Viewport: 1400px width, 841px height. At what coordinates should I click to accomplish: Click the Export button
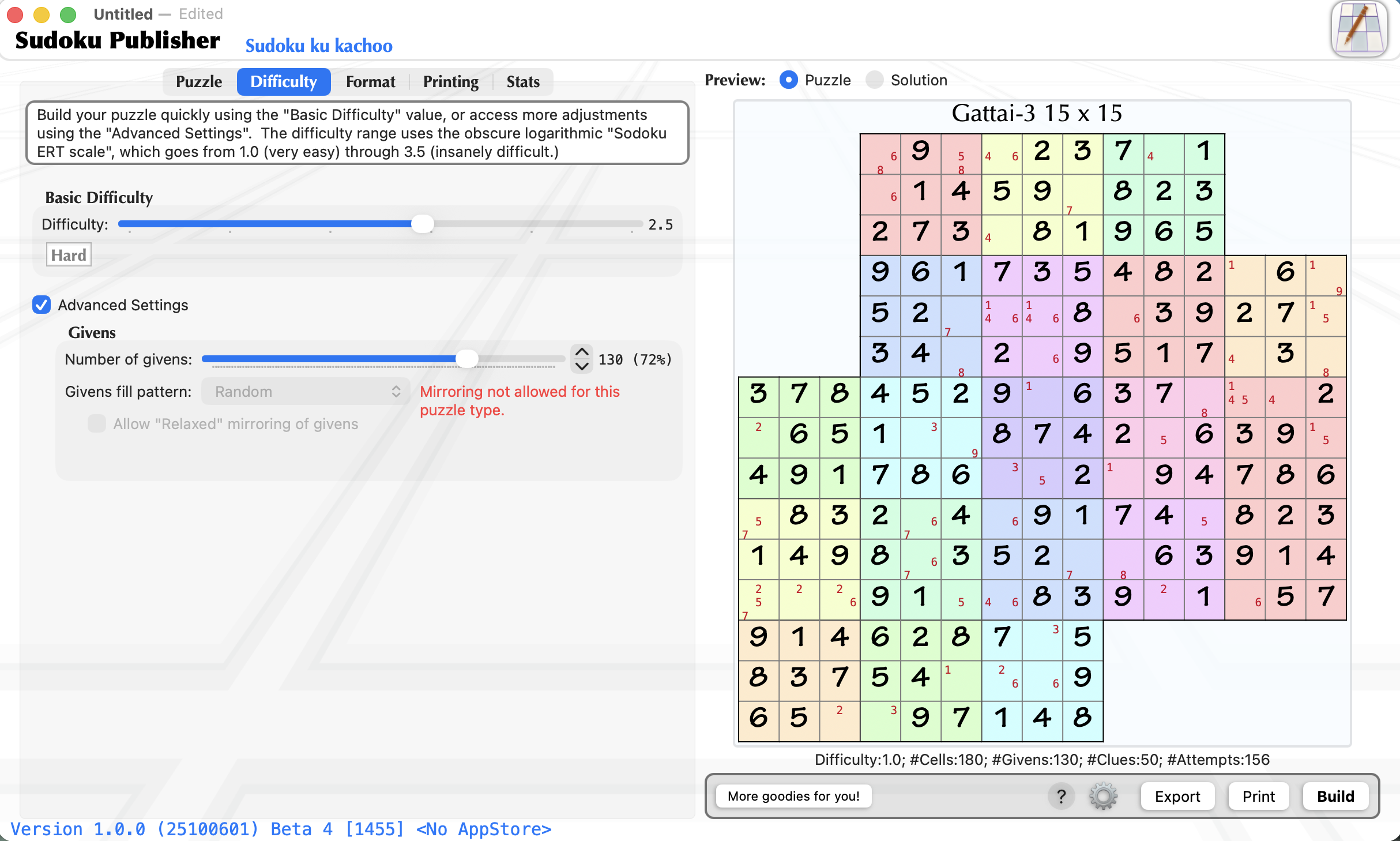(x=1177, y=796)
